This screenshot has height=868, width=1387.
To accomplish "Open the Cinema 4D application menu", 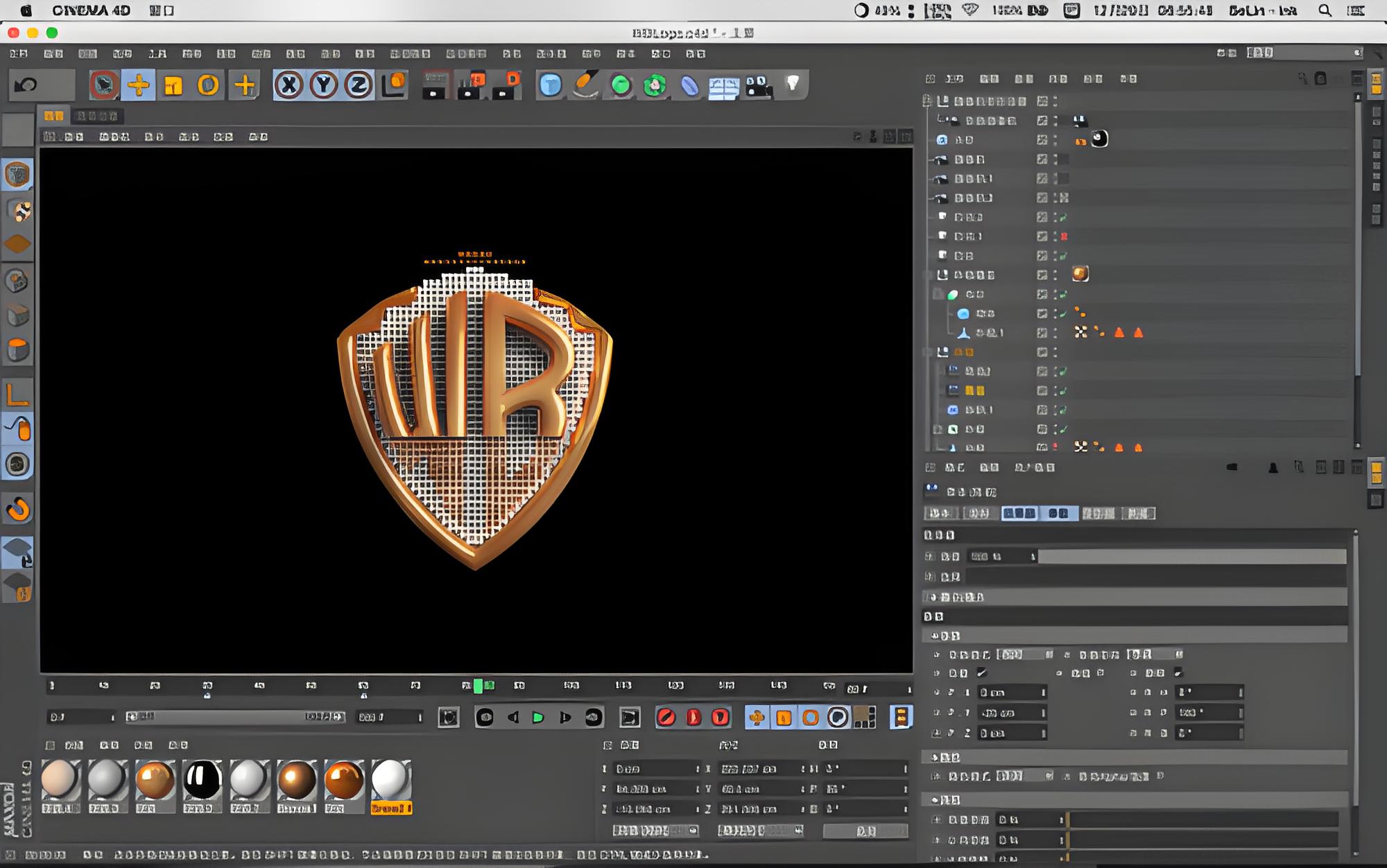I will [x=90, y=10].
